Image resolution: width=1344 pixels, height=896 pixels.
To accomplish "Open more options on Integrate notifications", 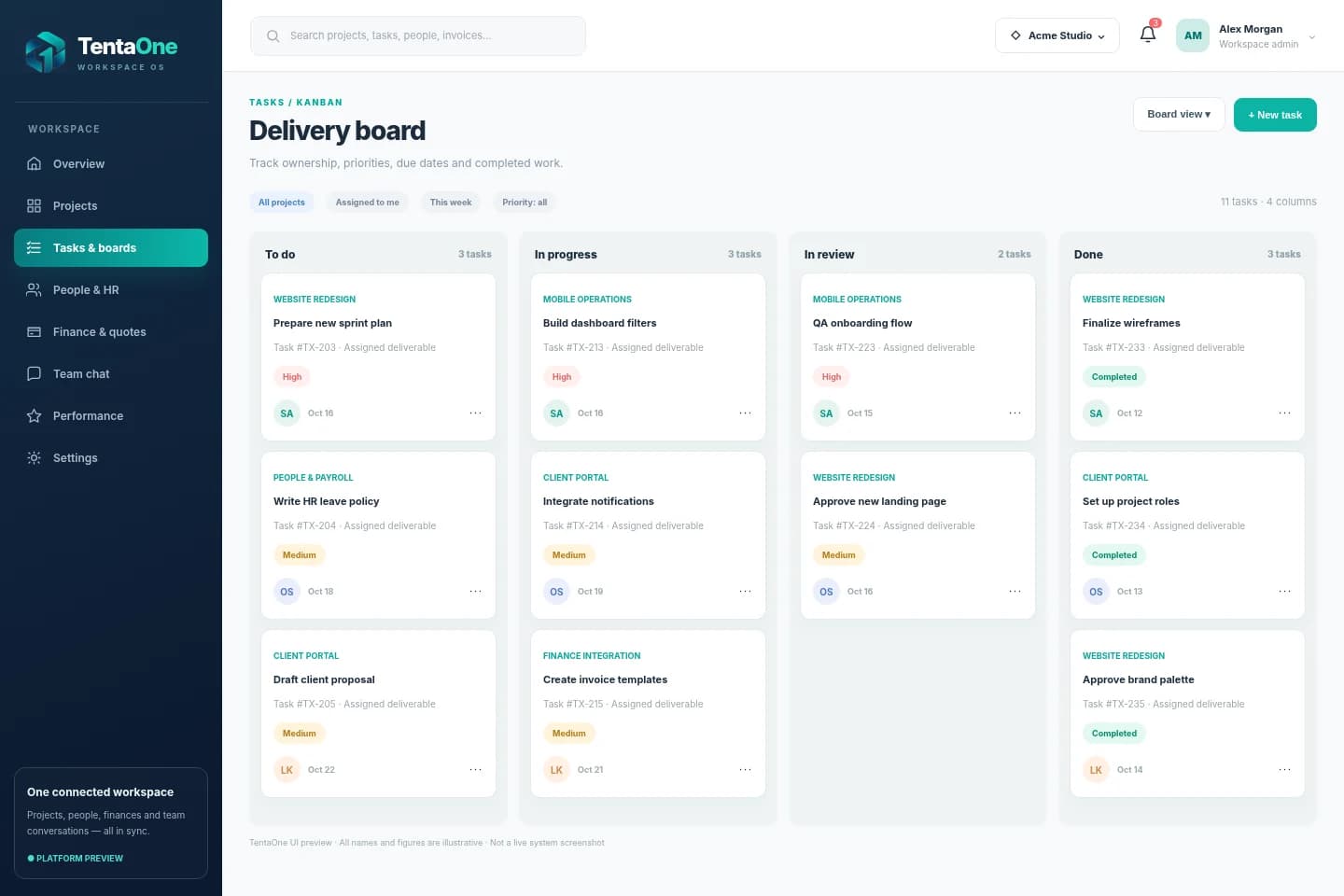I will point(745,591).
